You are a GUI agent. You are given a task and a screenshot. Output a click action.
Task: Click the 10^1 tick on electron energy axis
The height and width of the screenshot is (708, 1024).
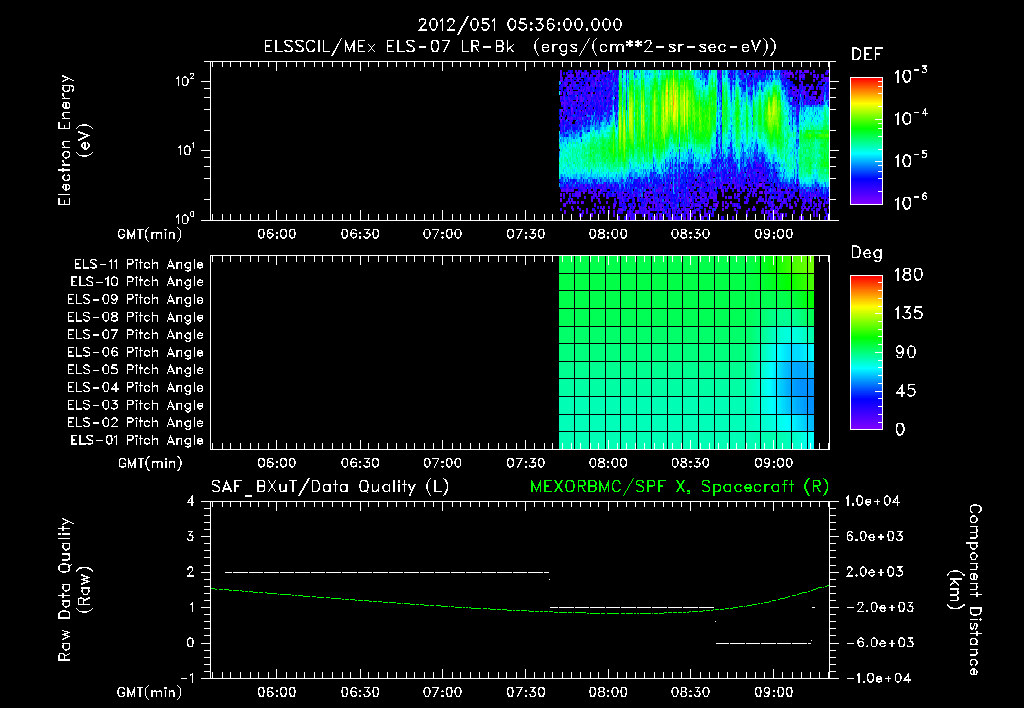point(185,150)
